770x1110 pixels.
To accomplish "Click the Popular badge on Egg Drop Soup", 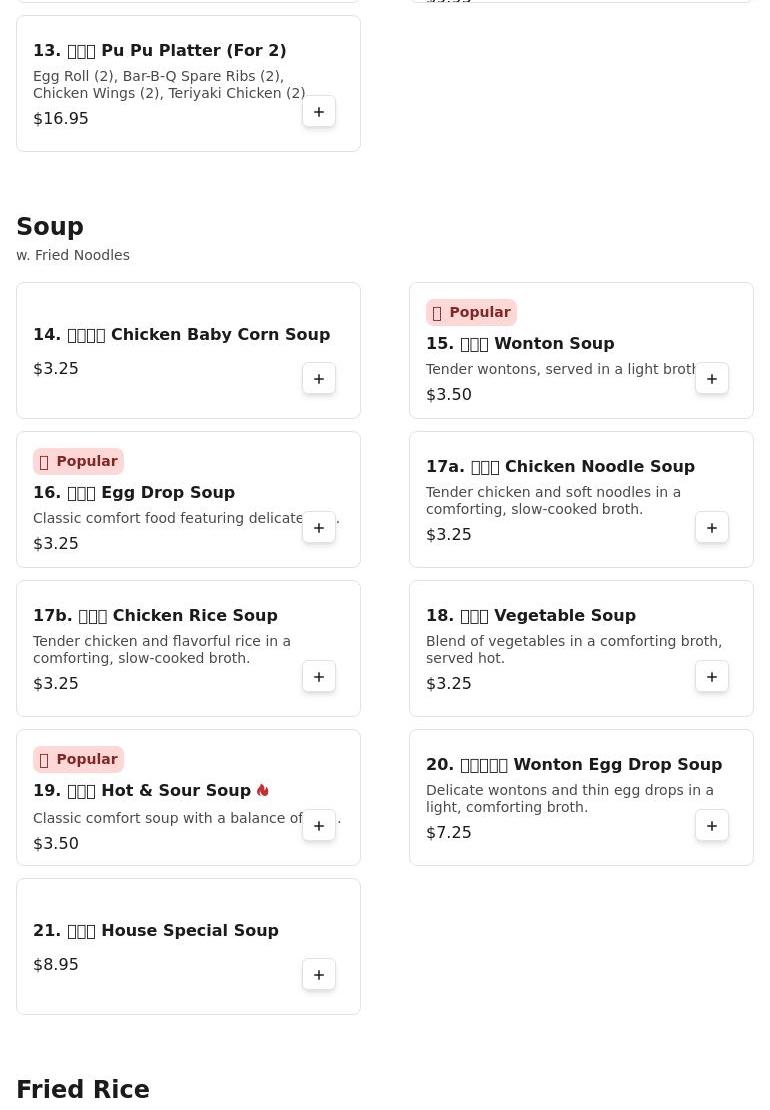I will [78, 461].
